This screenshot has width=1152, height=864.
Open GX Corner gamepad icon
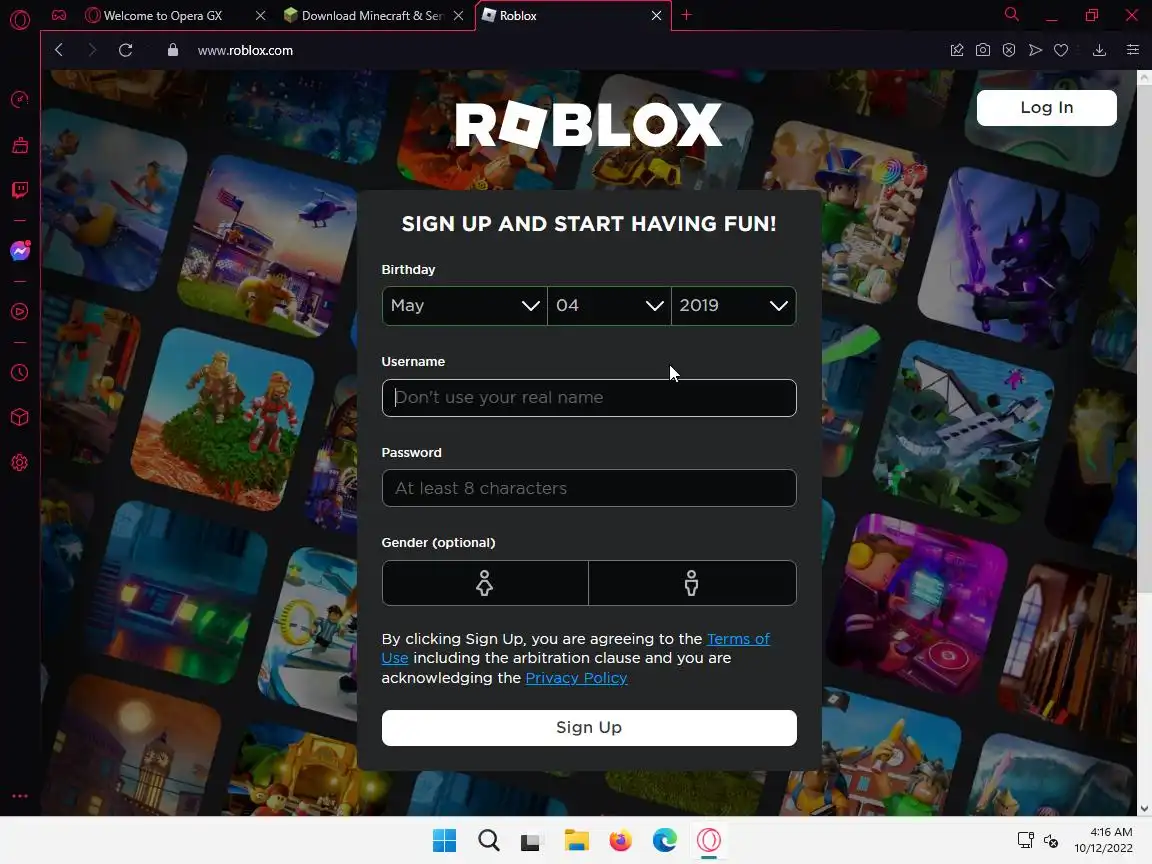point(59,15)
